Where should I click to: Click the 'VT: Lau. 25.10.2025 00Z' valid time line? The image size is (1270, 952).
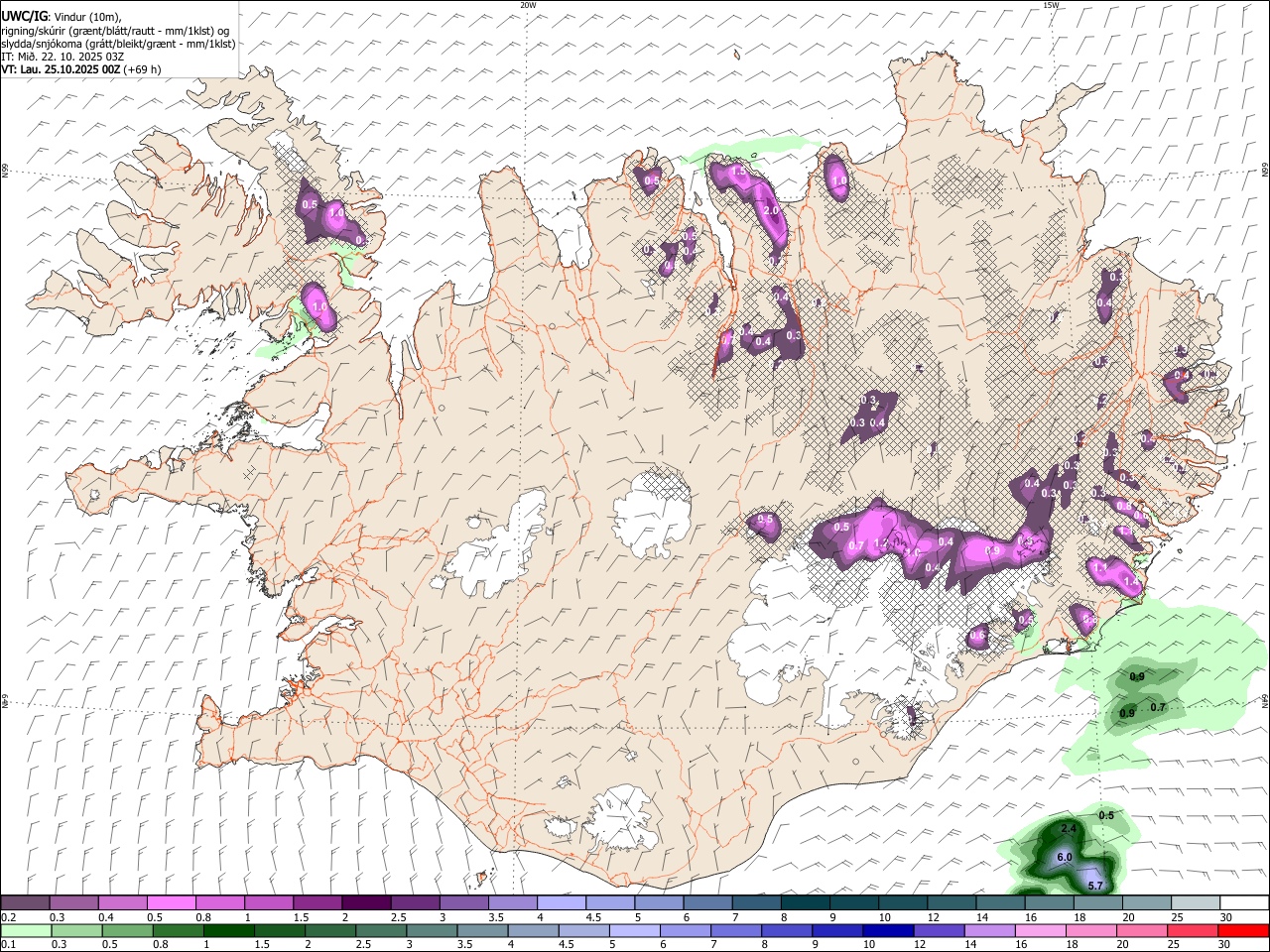point(81,69)
